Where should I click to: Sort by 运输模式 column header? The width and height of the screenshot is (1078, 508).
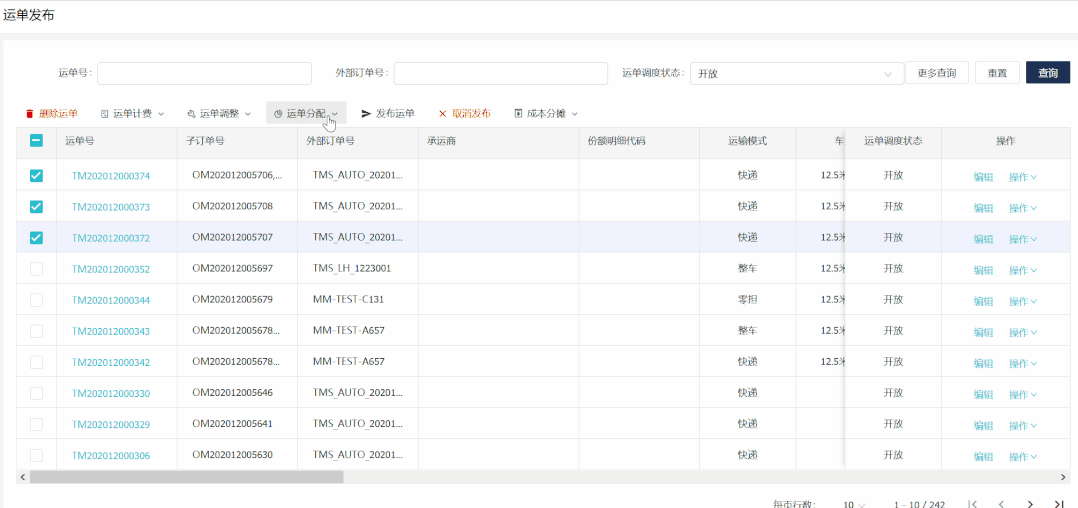(747, 142)
